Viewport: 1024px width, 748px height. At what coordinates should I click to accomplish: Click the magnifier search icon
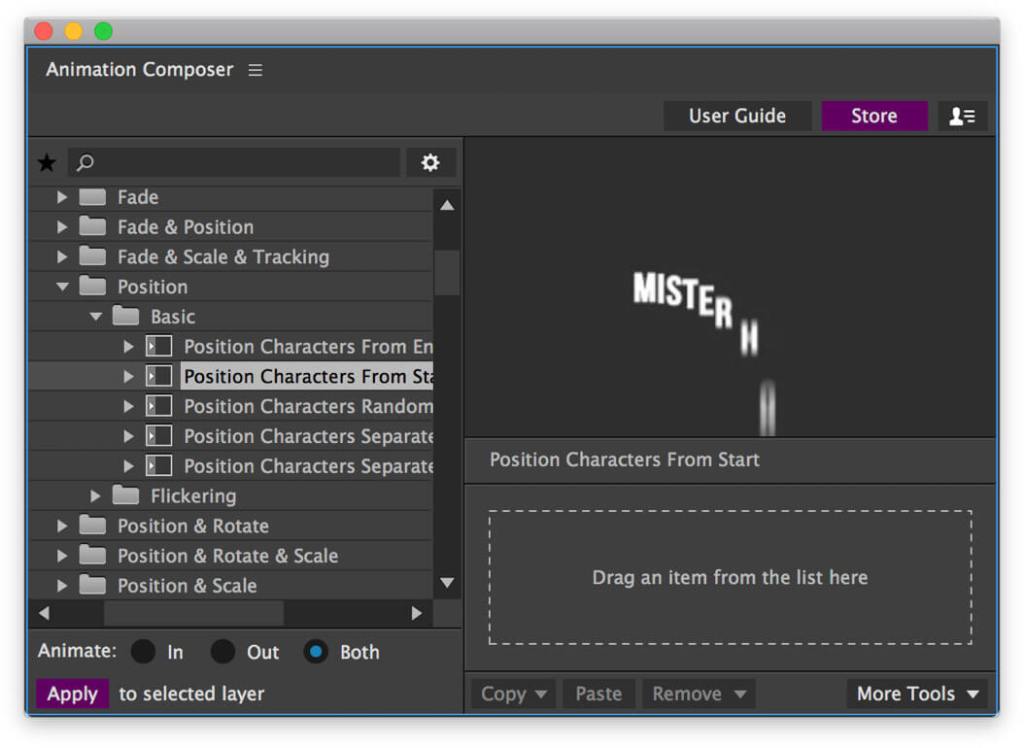coord(85,162)
